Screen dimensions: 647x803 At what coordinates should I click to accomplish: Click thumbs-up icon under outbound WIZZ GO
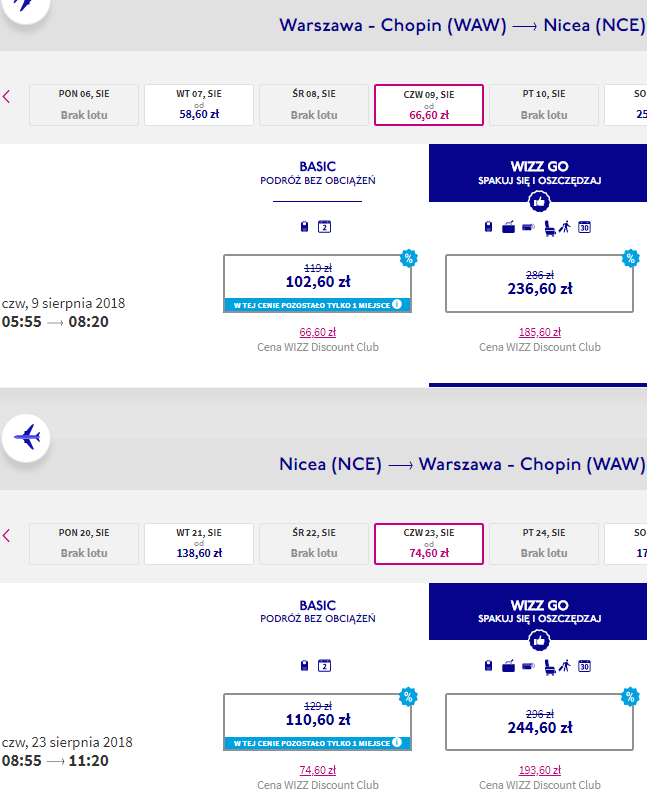coord(539,202)
